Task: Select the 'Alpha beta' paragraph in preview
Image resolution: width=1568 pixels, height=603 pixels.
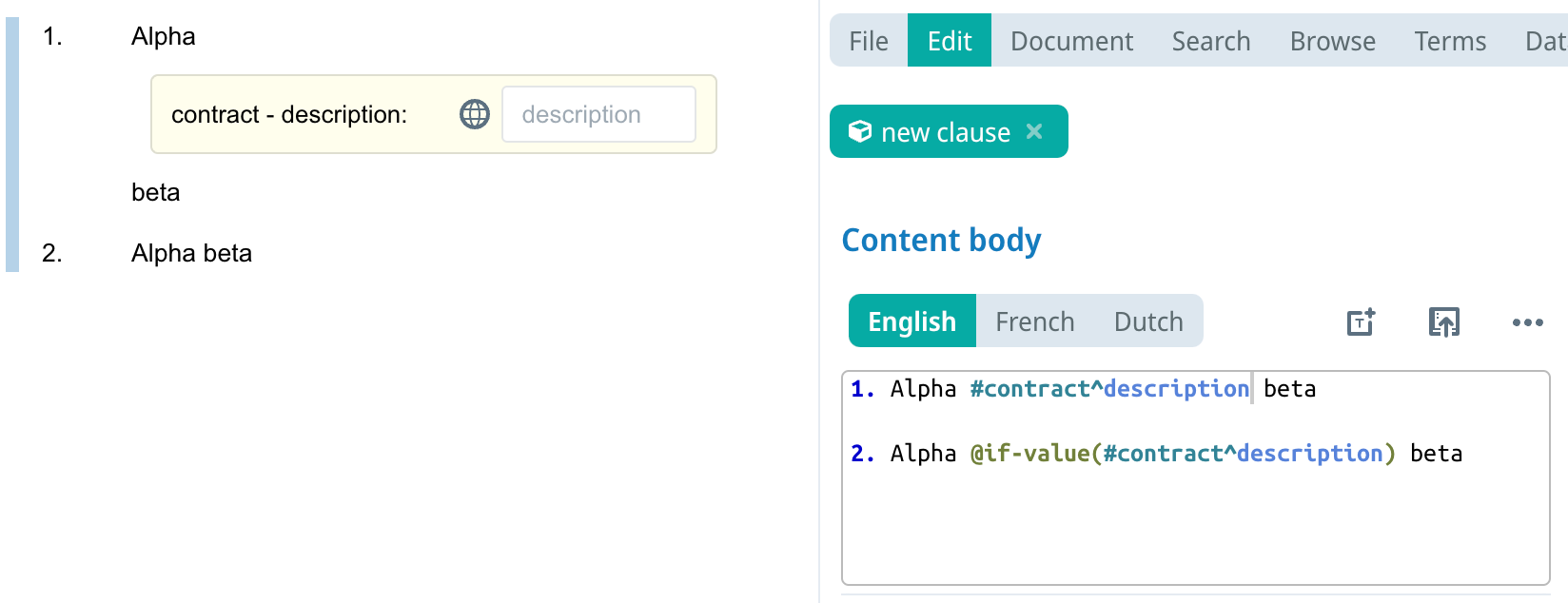Action: (x=191, y=253)
